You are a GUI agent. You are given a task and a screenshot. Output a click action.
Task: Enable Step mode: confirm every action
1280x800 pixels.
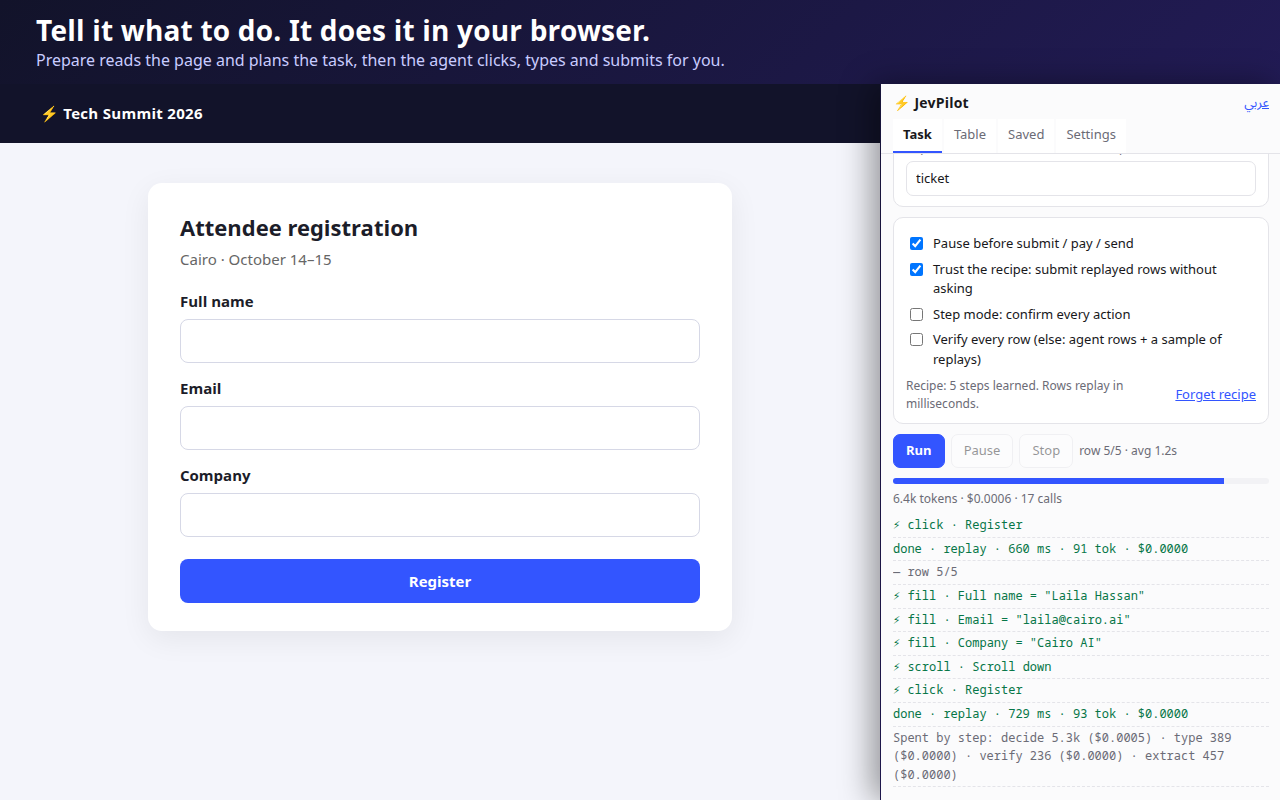click(x=916, y=315)
